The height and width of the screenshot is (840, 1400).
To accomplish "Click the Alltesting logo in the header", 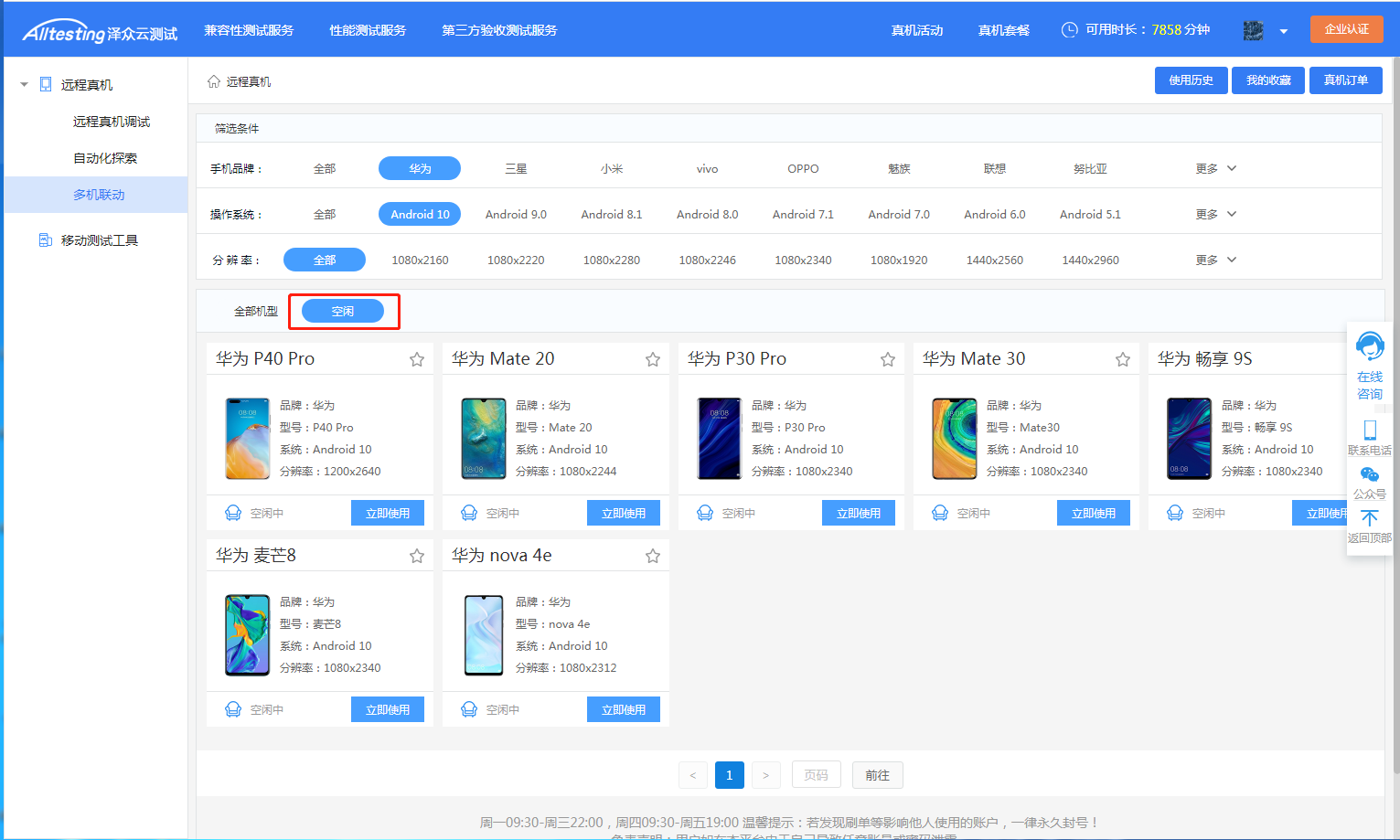I will coord(100,32).
